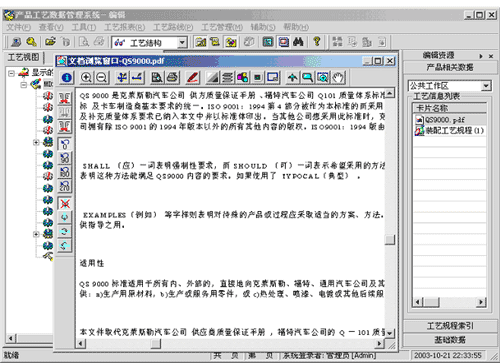Image resolution: width=500 pixels, height=363 pixels.
Task: Expand the upper plus node in tree
Action: point(36,142)
